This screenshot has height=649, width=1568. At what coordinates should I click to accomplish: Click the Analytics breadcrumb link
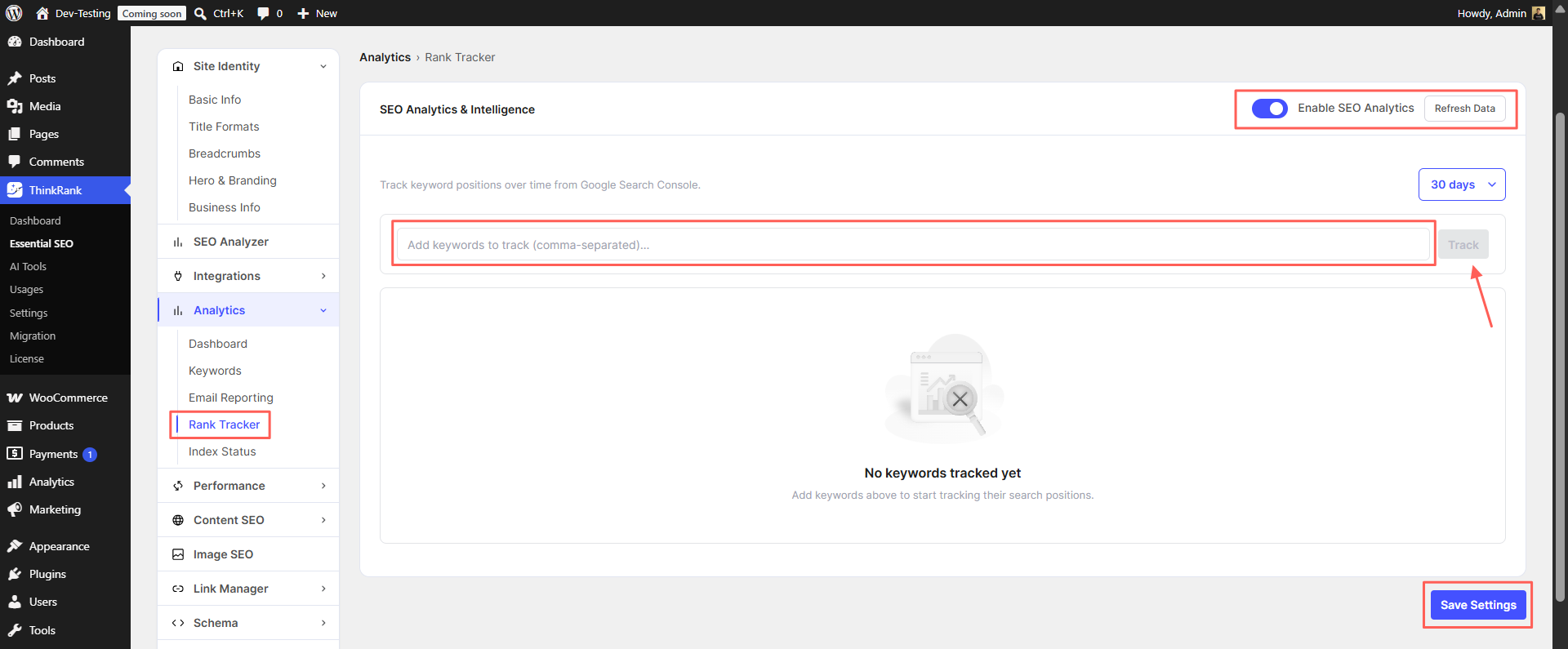pyautogui.click(x=385, y=57)
